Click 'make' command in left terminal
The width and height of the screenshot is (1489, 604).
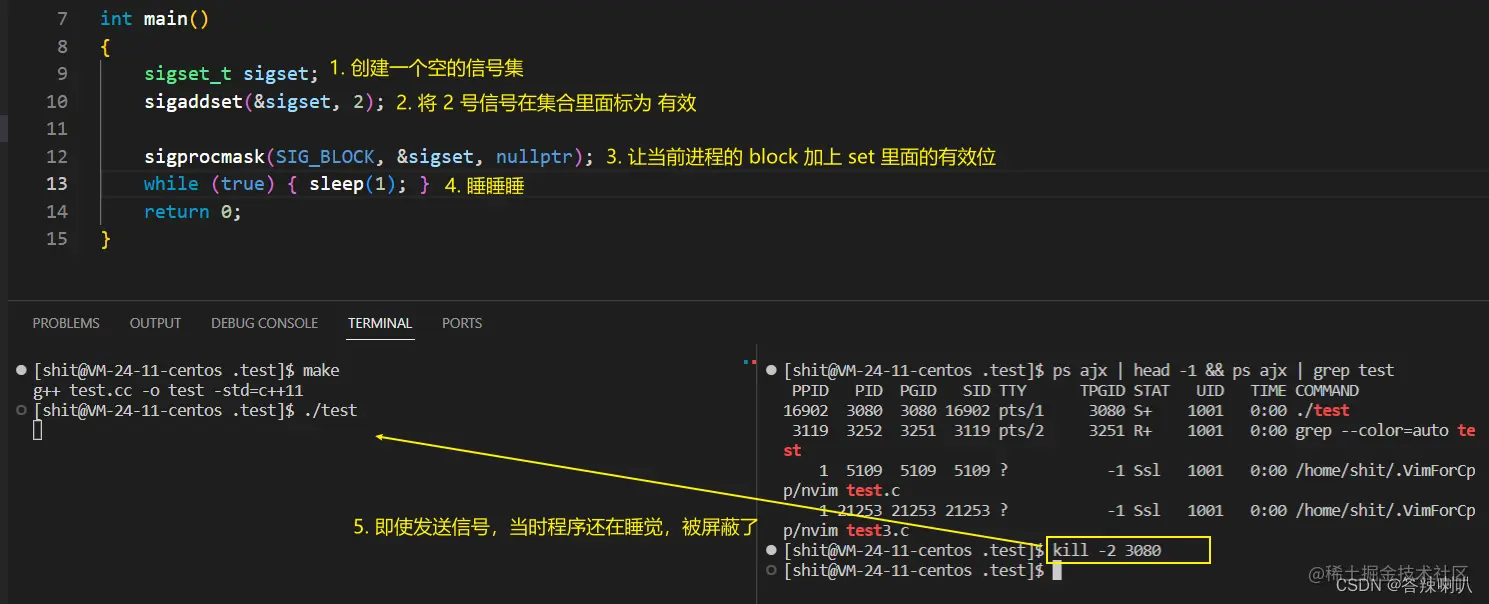click(x=320, y=370)
